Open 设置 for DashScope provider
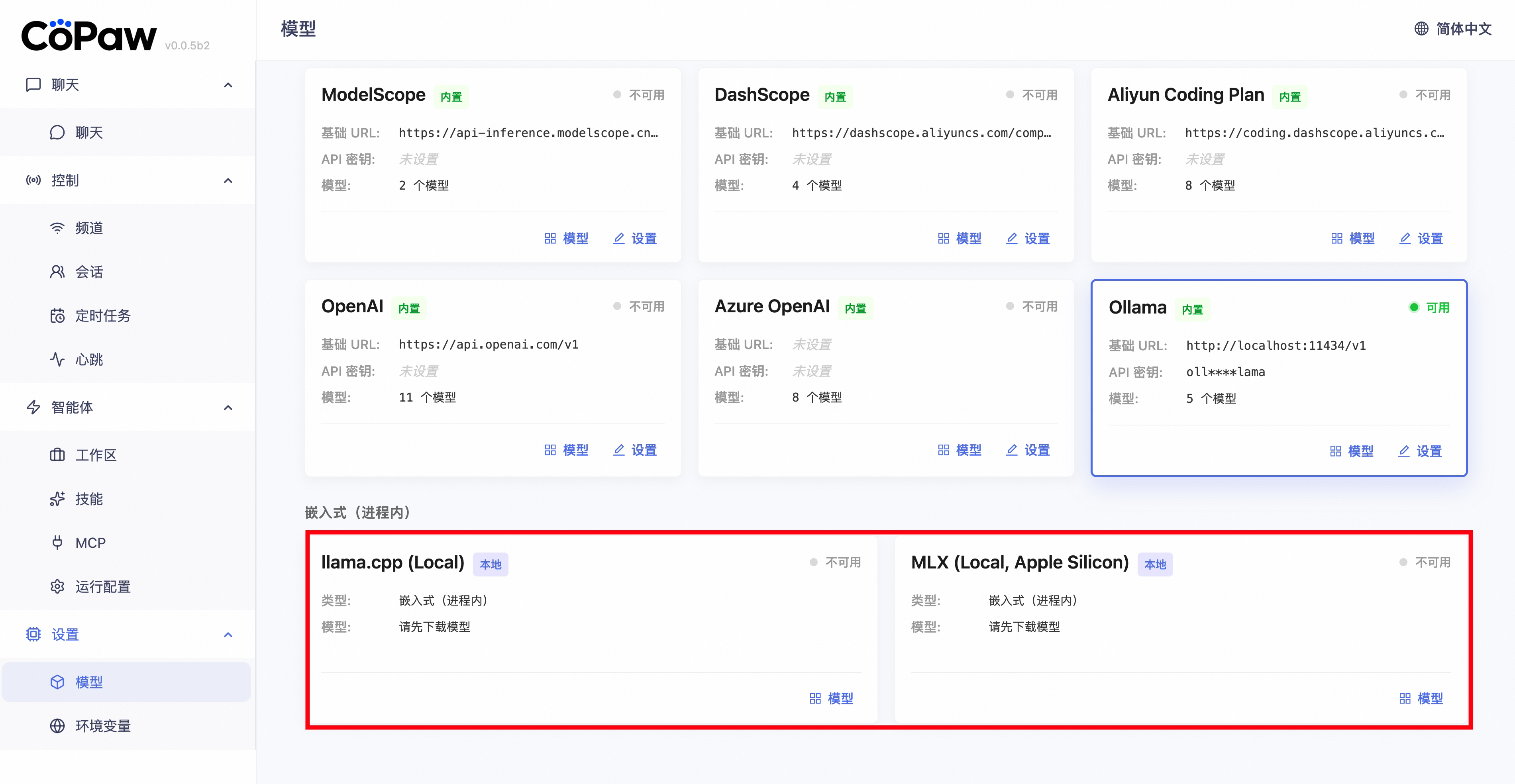Screen dimensions: 1515x784 [1028, 238]
